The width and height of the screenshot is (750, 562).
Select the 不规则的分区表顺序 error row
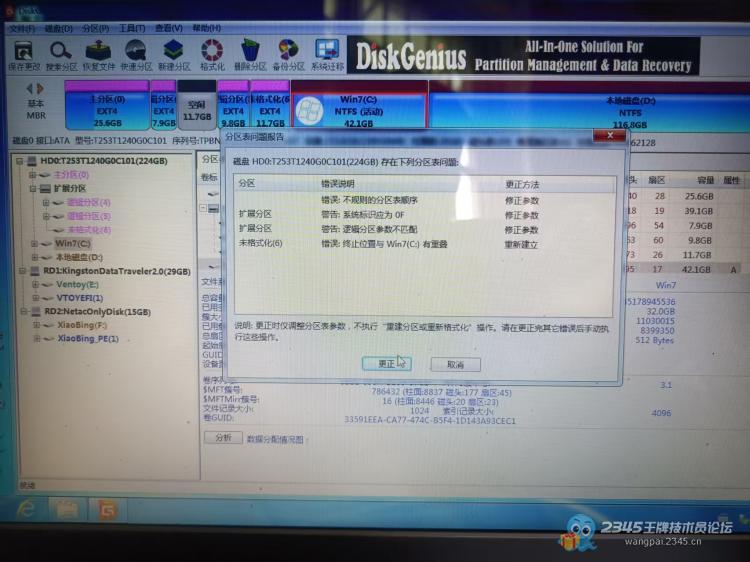pyautogui.click(x=423, y=200)
